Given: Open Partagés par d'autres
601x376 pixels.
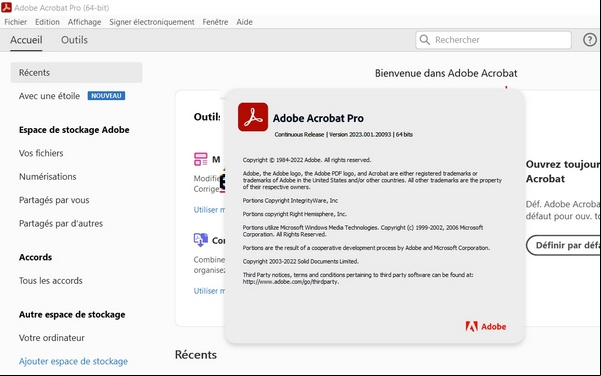Looking at the screenshot, I should [61, 223].
